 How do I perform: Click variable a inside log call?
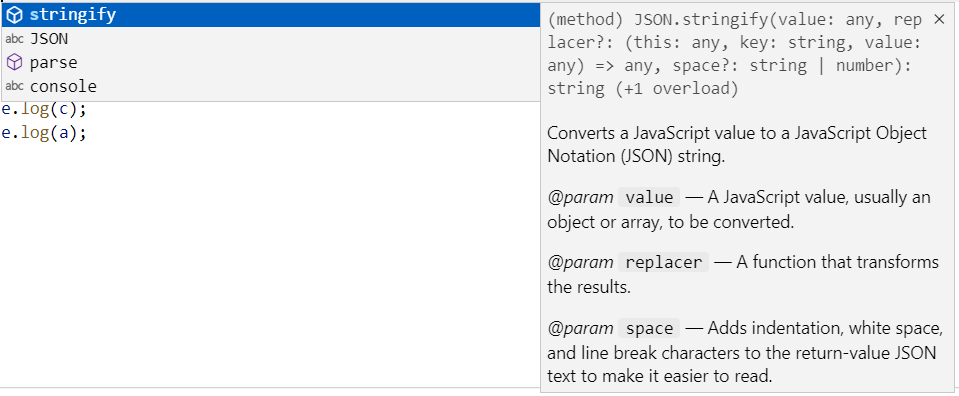(64, 133)
